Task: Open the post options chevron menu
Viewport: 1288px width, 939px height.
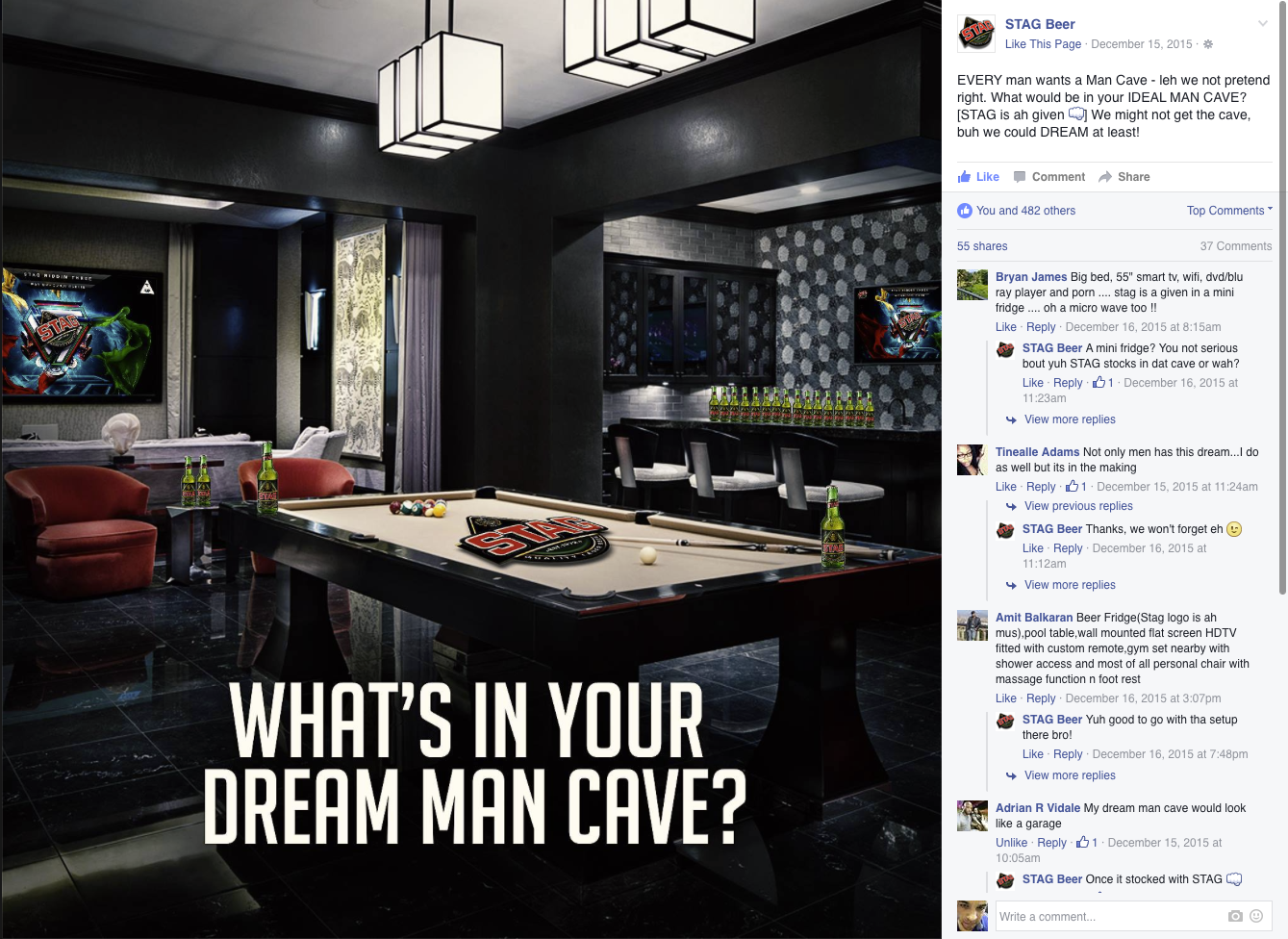Action: coord(1263,24)
